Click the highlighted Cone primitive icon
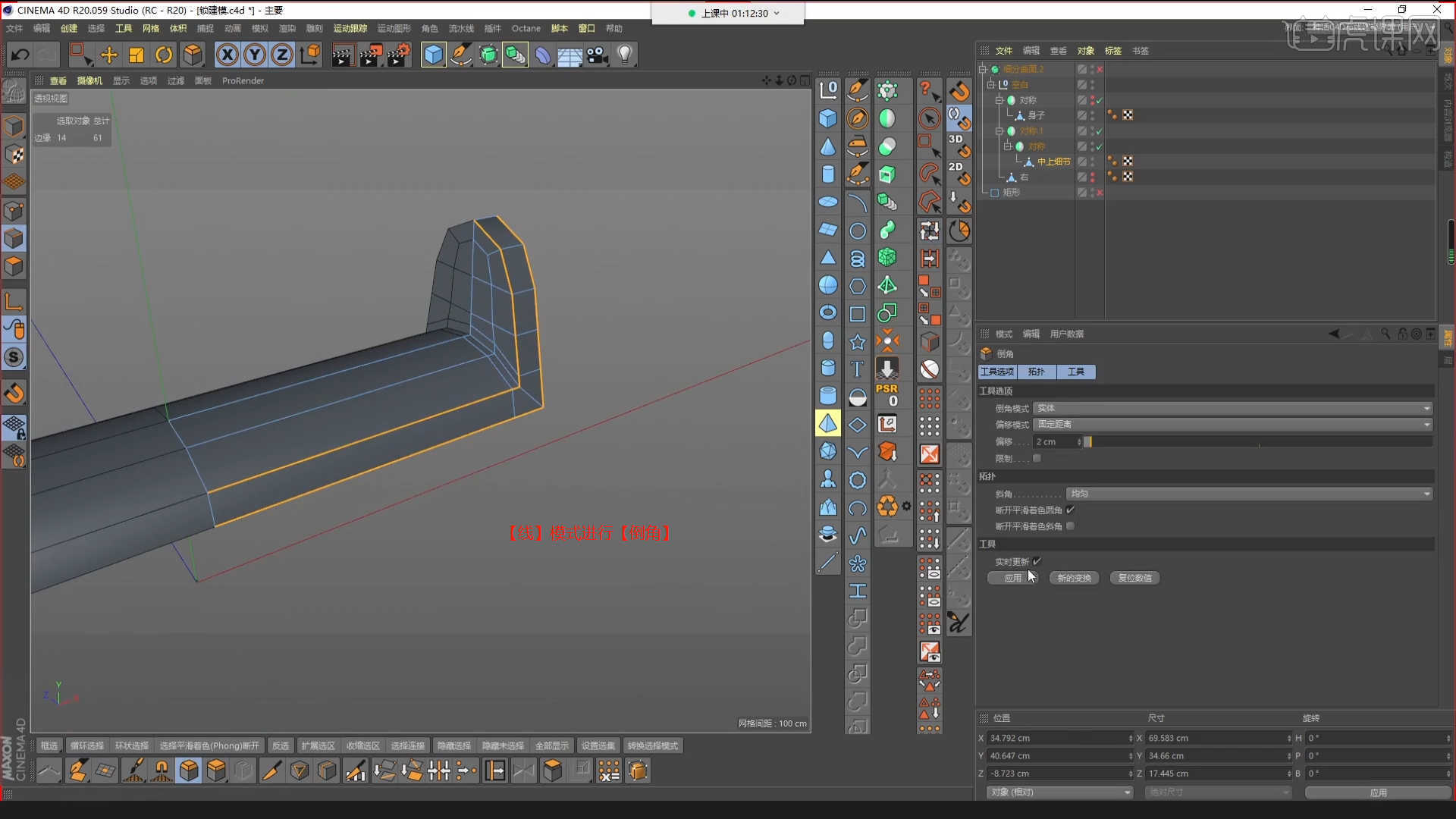1456x819 pixels. pyautogui.click(x=828, y=423)
